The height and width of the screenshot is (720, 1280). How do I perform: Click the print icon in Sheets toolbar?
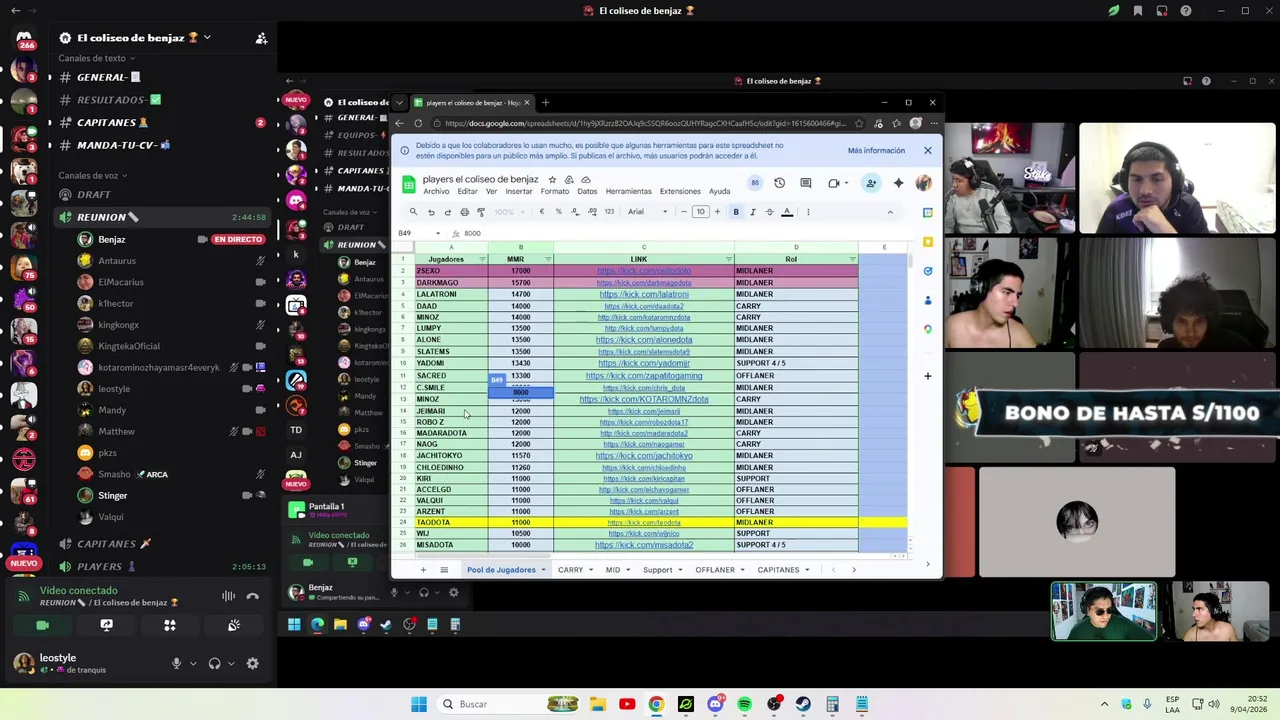click(x=464, y=212)
